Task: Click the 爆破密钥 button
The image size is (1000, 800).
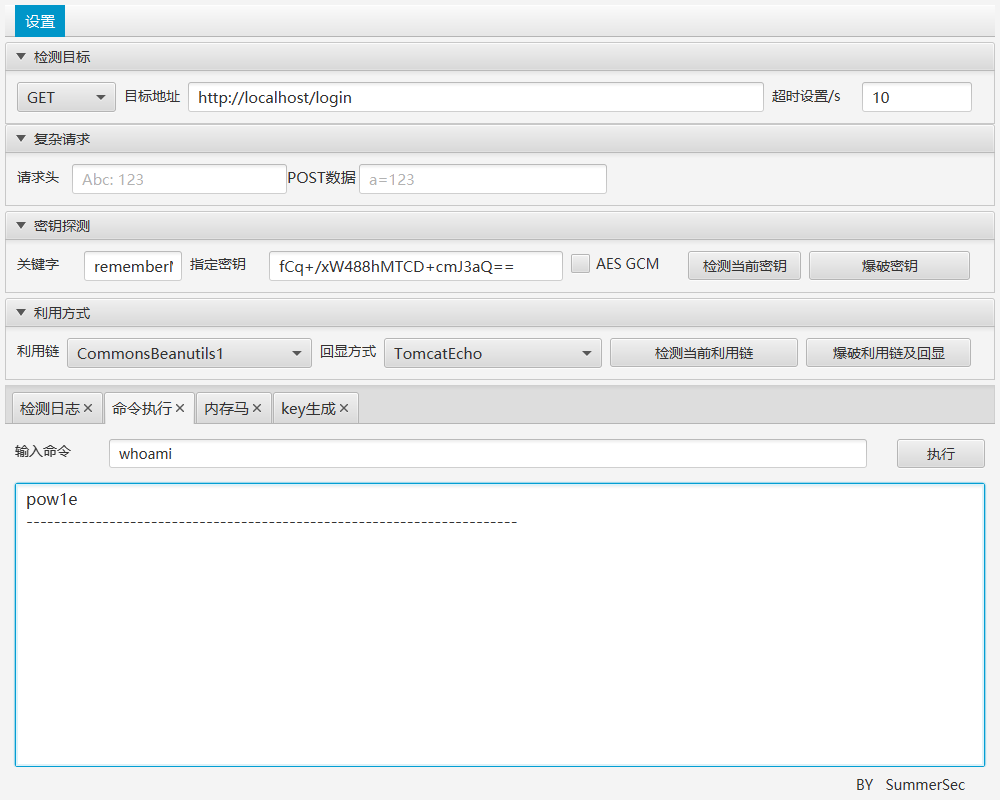Action: (889, 266)
